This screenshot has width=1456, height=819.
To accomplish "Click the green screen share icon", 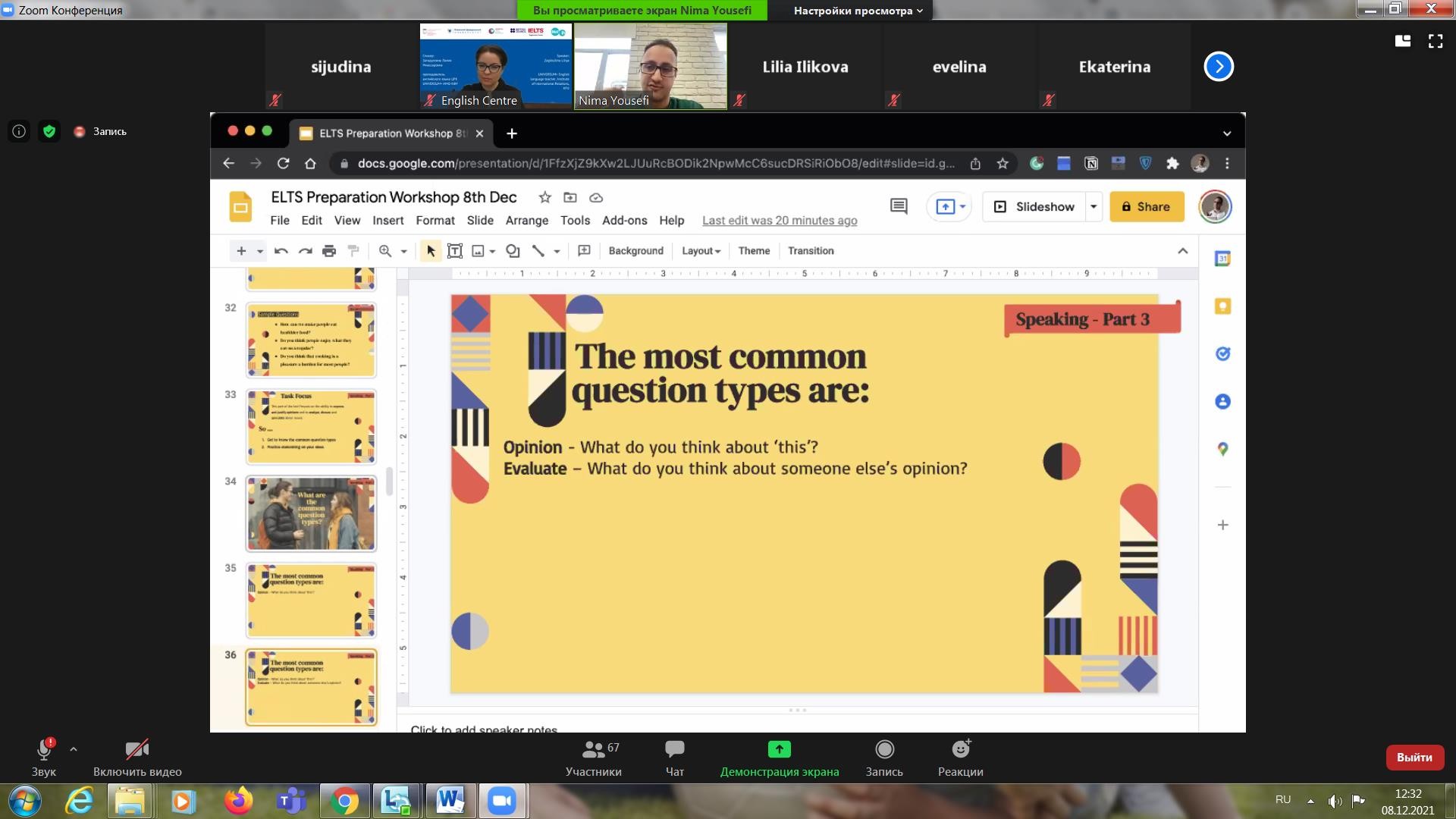I will coord(779,750).
